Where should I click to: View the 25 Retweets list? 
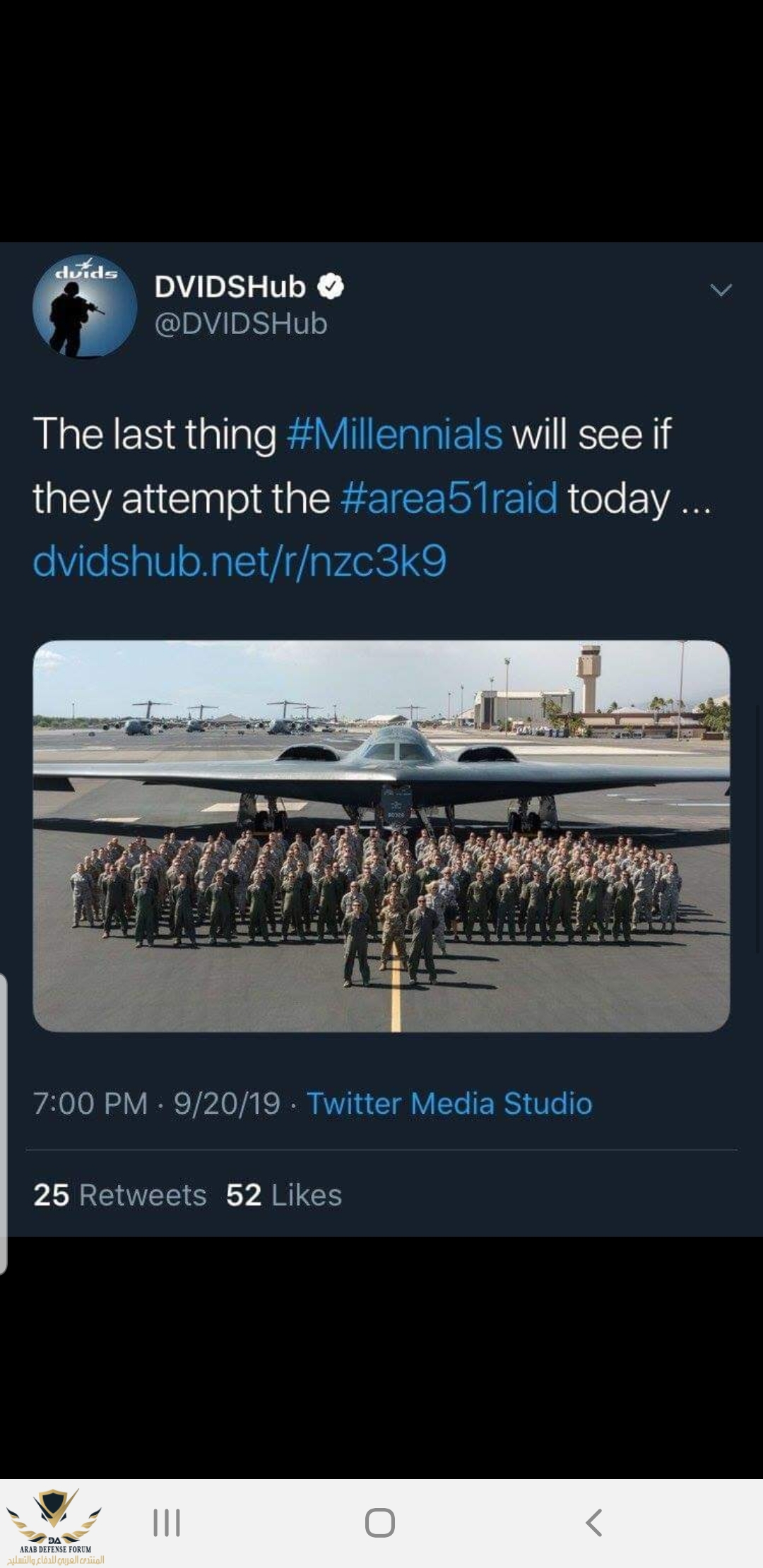pos(120,1195)
